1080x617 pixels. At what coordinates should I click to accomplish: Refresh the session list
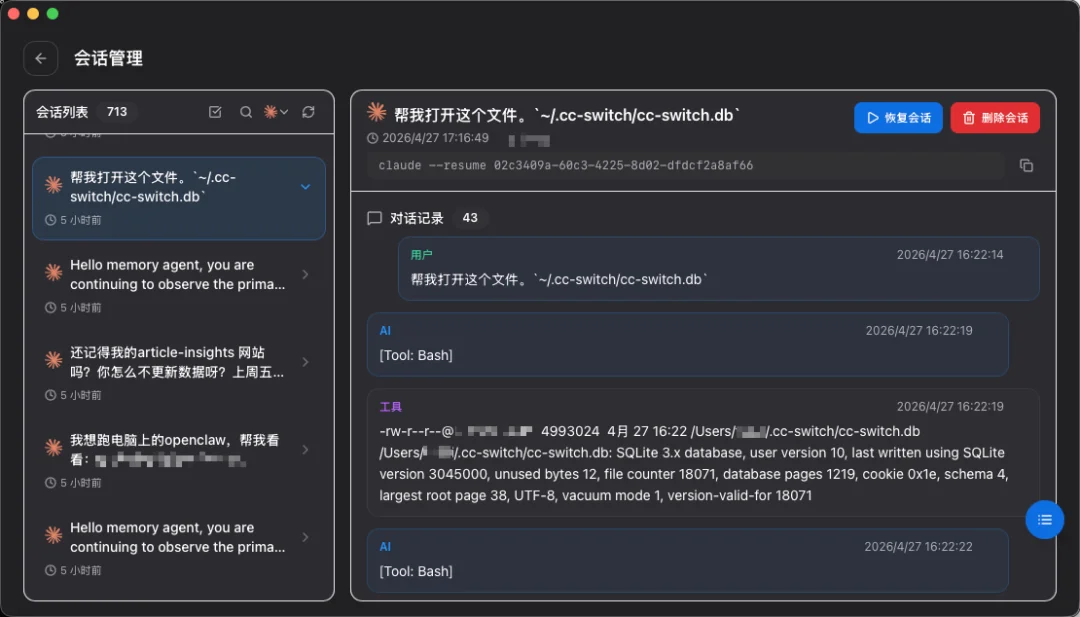pyautogui.click(x=306, y=111)
